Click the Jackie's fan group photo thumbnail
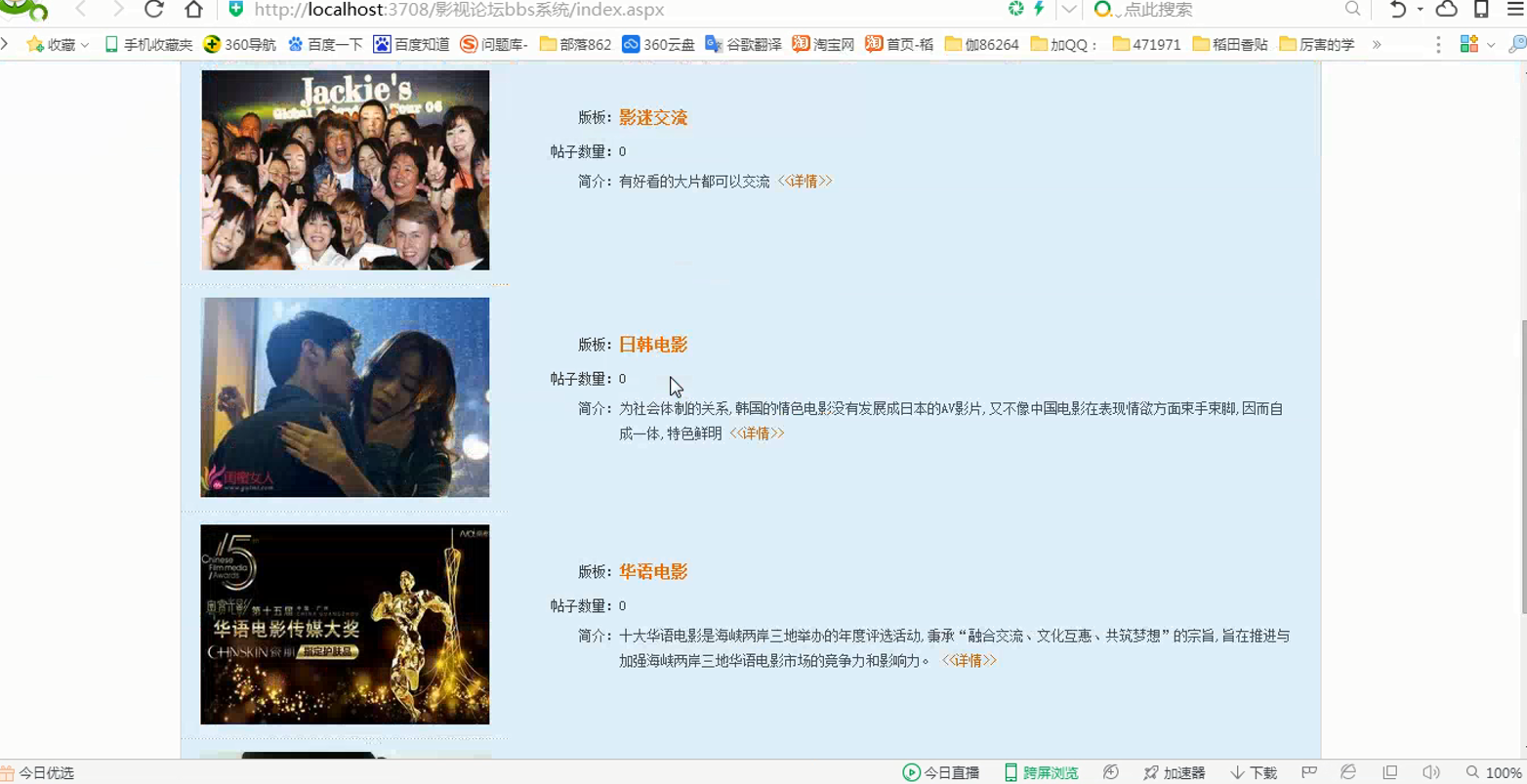The width and height of the screenshot is (1527, 784). [x=345, y=170]
